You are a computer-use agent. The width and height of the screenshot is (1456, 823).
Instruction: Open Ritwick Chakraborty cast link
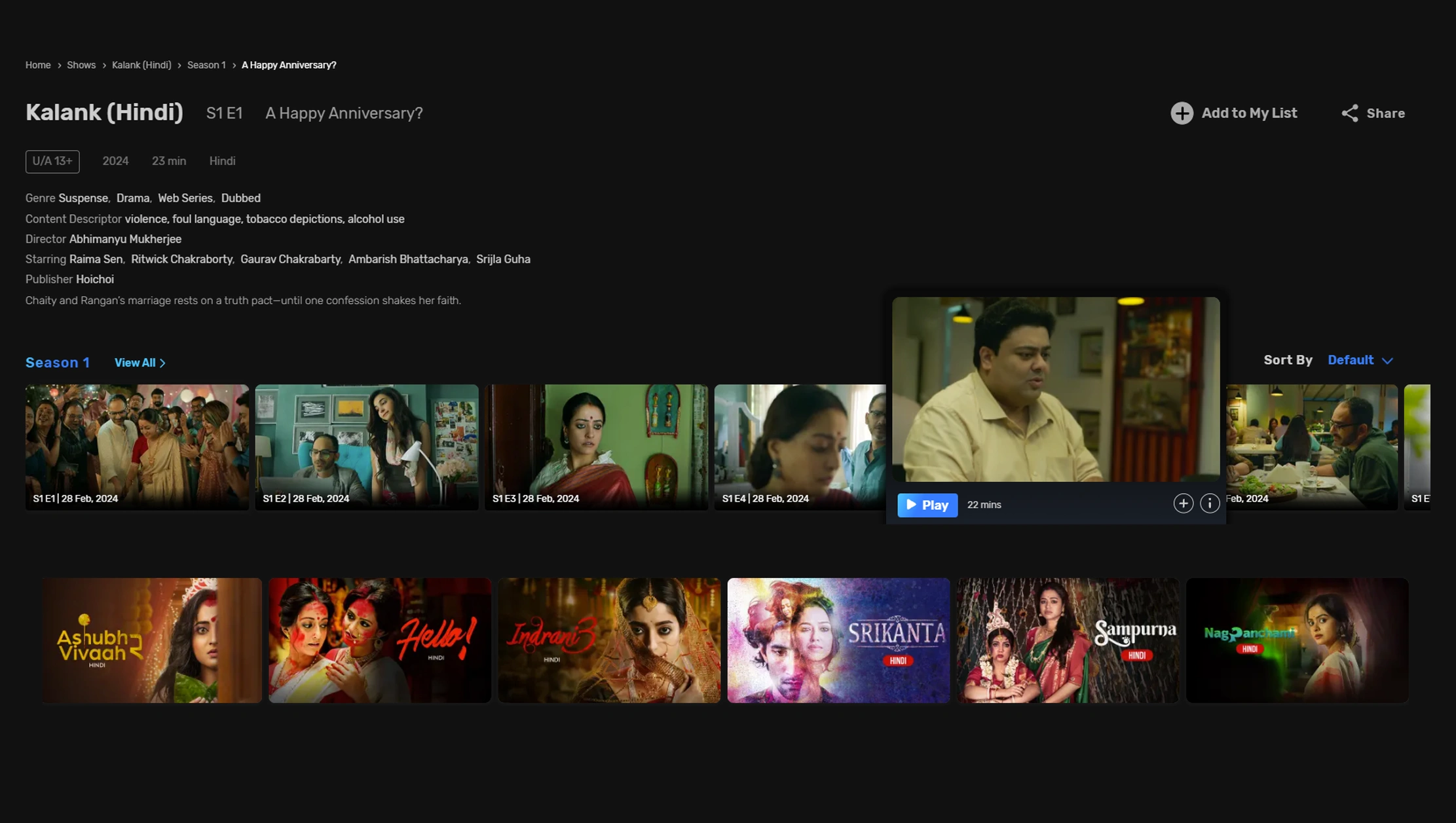click(181, 259)
